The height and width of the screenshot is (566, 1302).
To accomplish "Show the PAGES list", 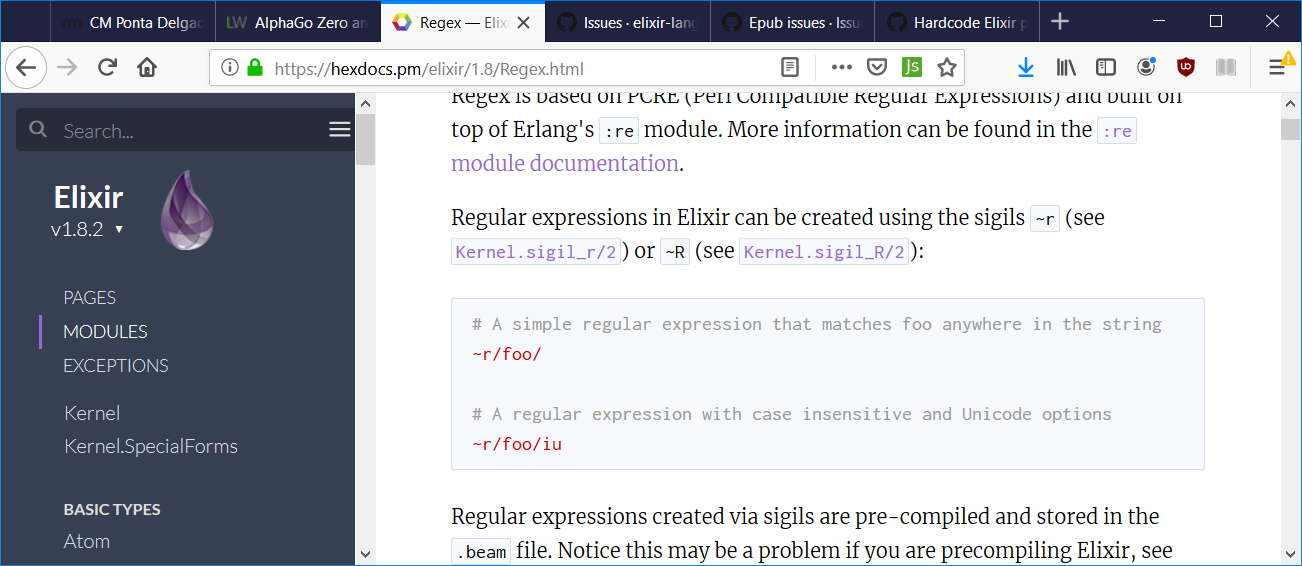I will pyautogui.click(x=90, y=297).
